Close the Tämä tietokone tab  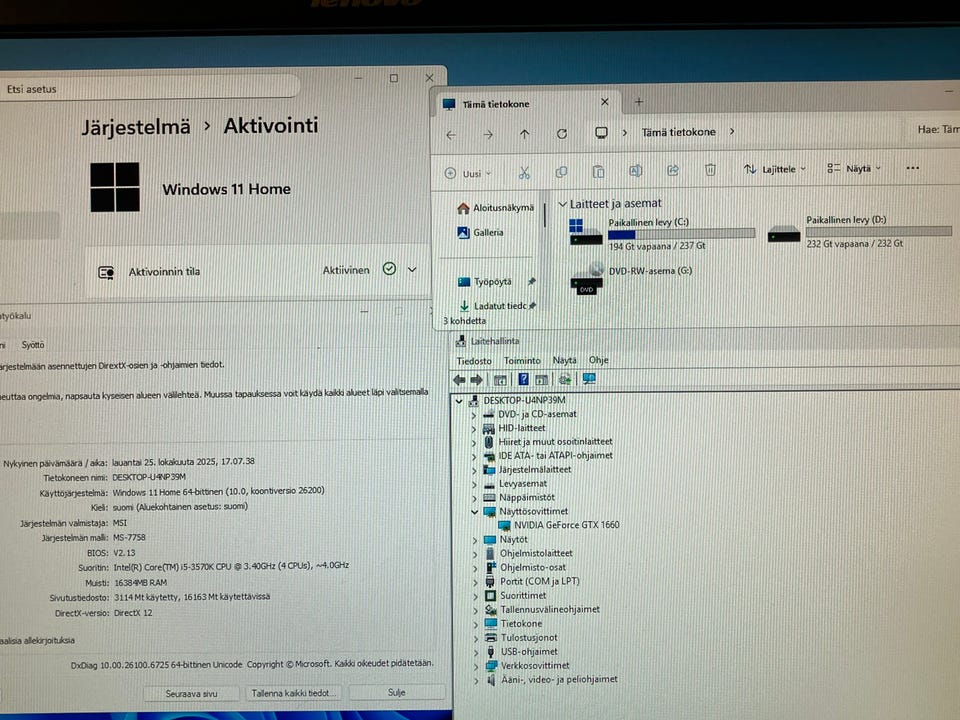[x=605, y=102]
